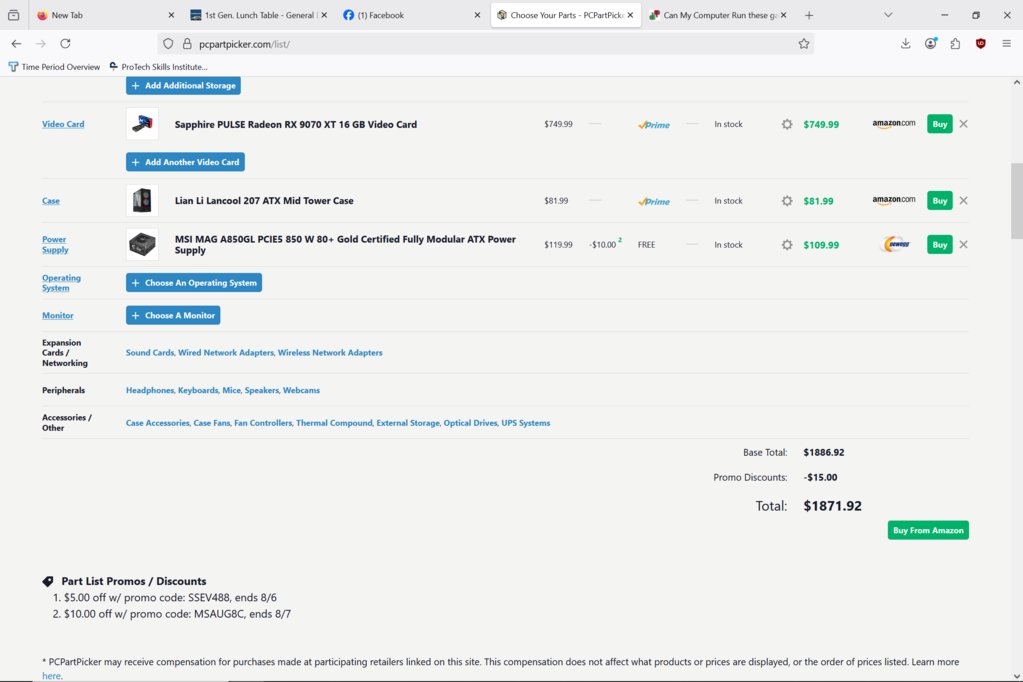Buy the Sapphire video card
Viewport: 1023px width, 682px height.
tap(939, 124)
